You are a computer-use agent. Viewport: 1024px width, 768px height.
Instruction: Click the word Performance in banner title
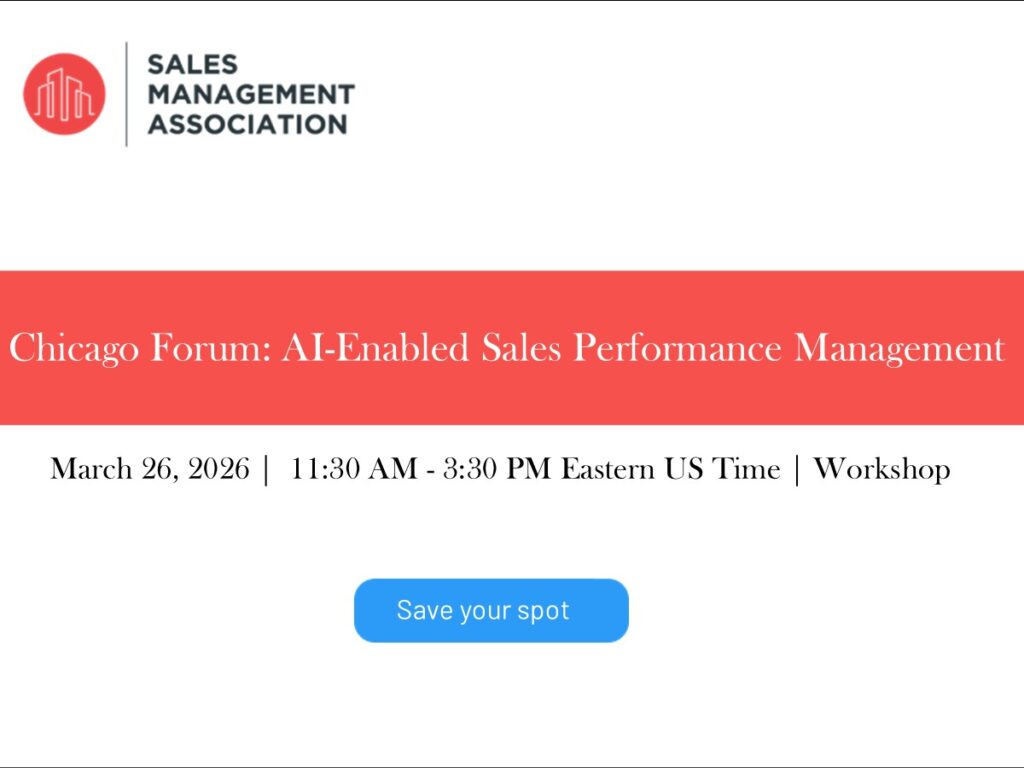(x=677, y=348)
